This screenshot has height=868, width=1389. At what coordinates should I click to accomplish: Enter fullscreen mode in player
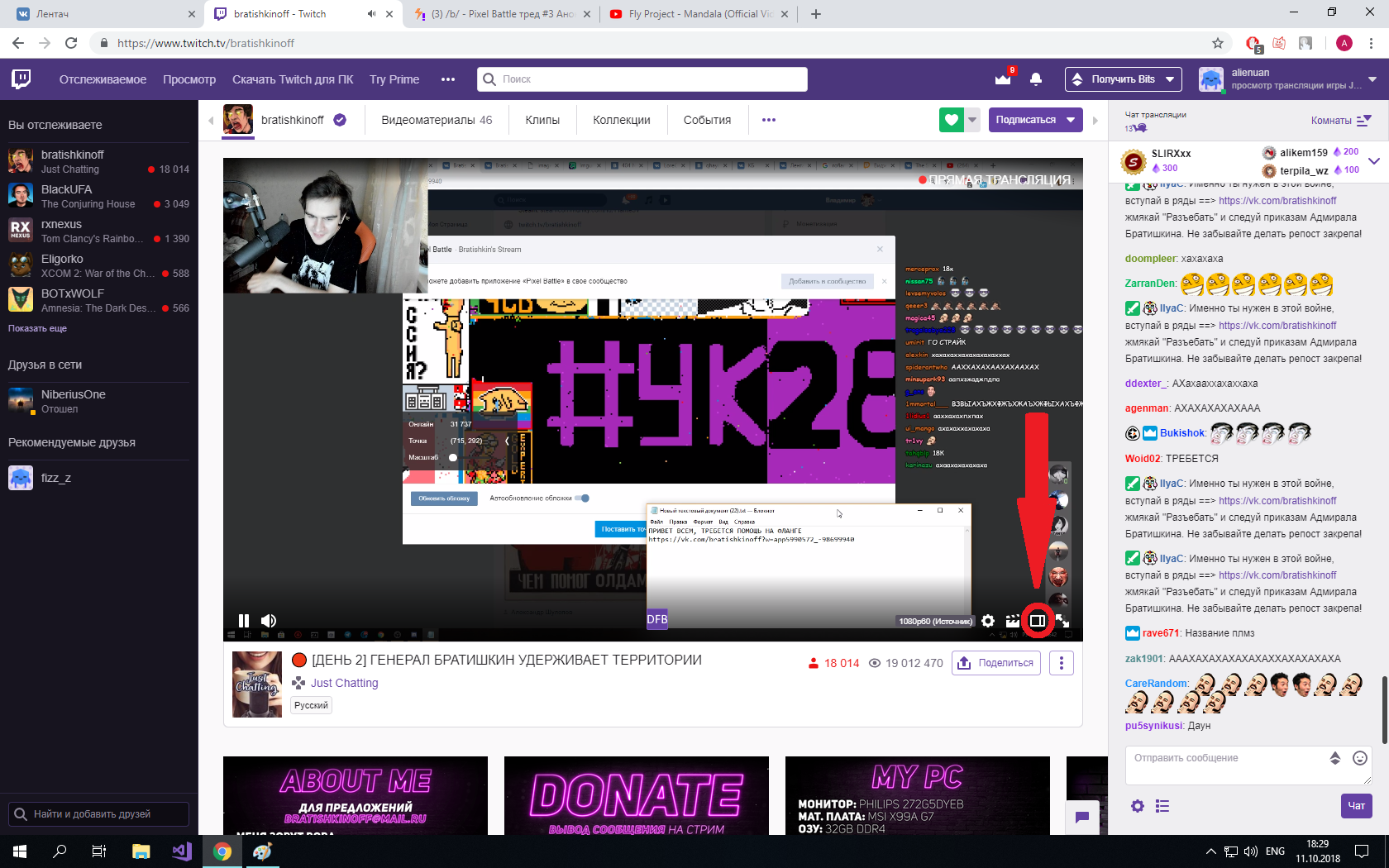pyautogui.click(x=1062, y=621)
